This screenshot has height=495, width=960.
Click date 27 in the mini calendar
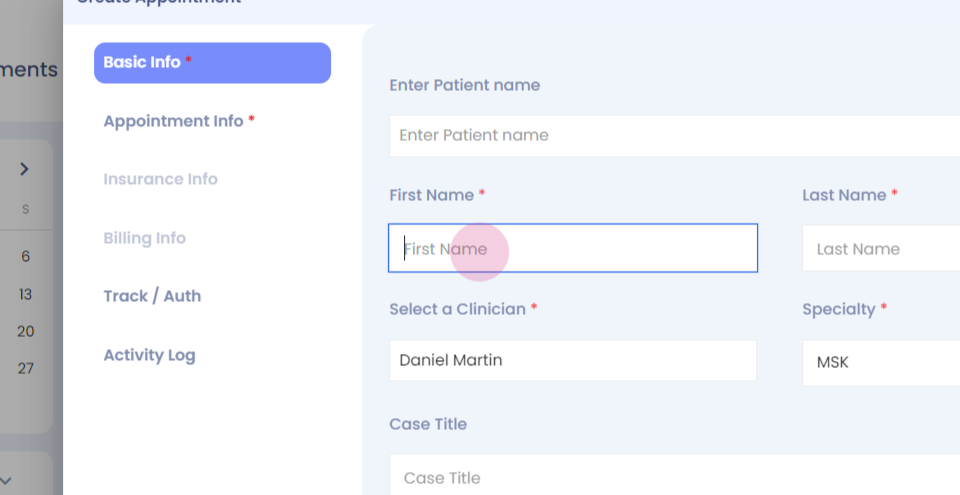click(26, 369)
